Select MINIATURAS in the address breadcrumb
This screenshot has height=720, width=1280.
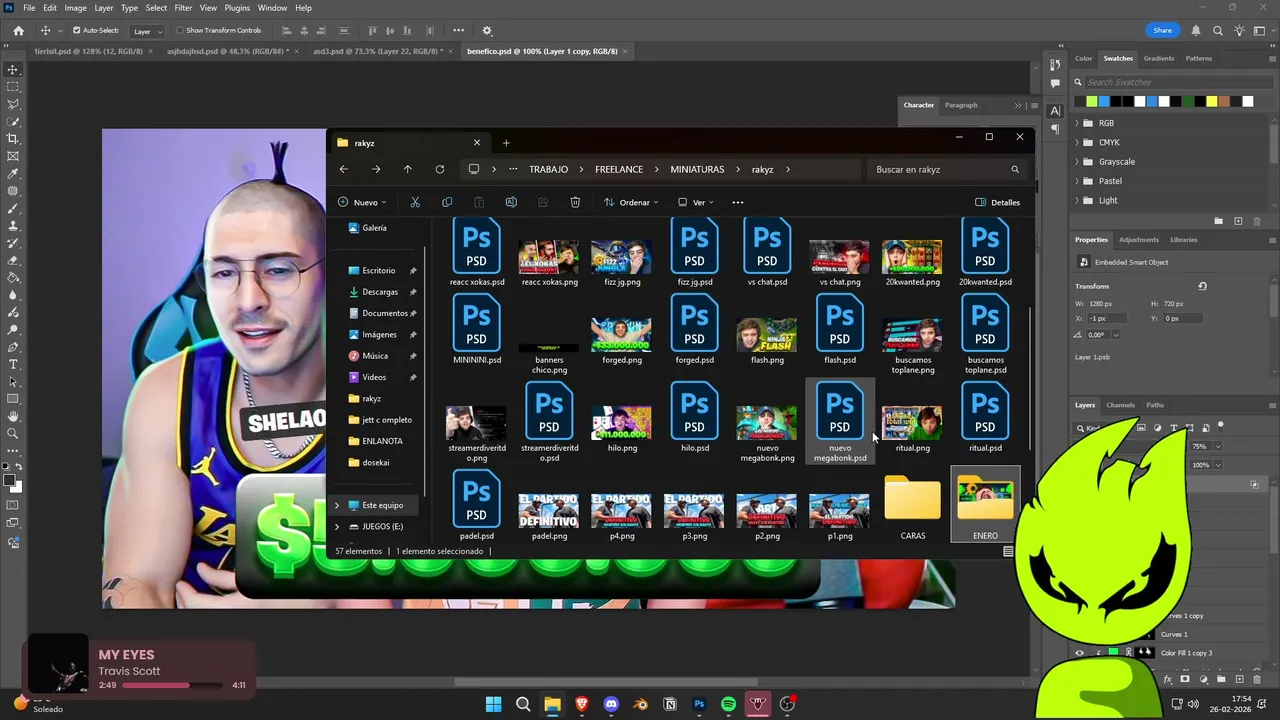coord(697,169)
